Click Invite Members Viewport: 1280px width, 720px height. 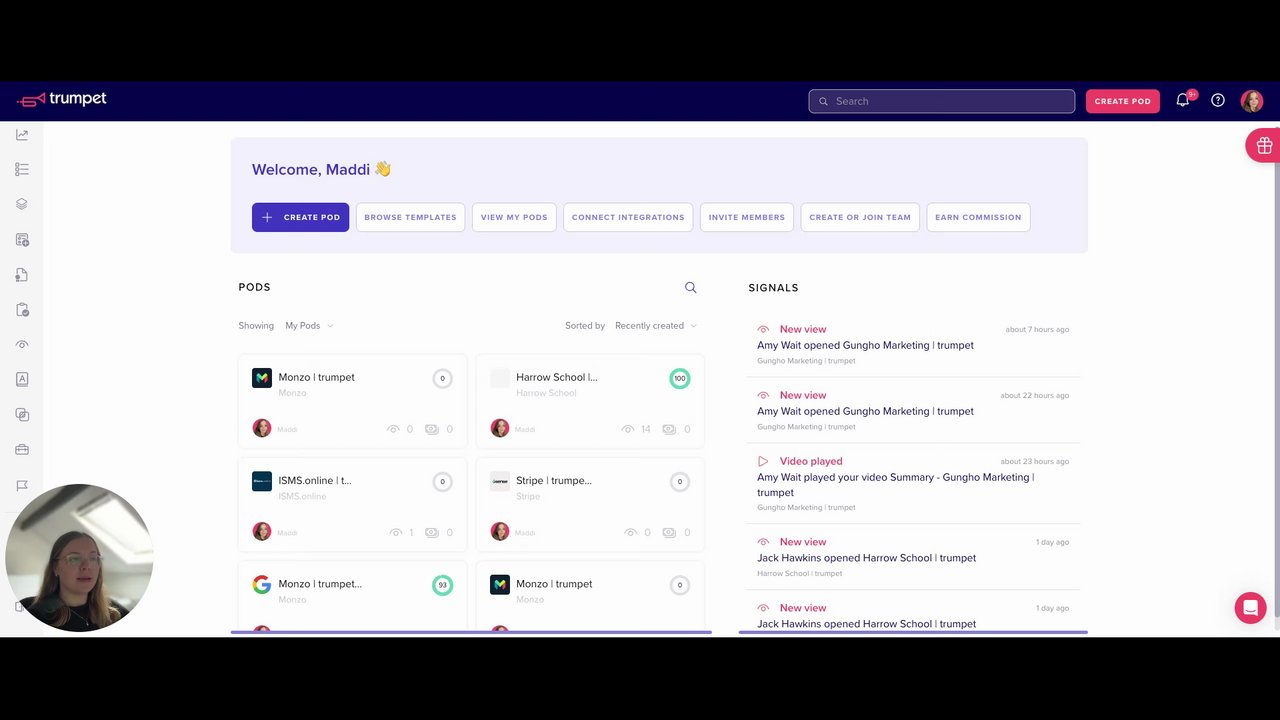(x=747, y=217)
